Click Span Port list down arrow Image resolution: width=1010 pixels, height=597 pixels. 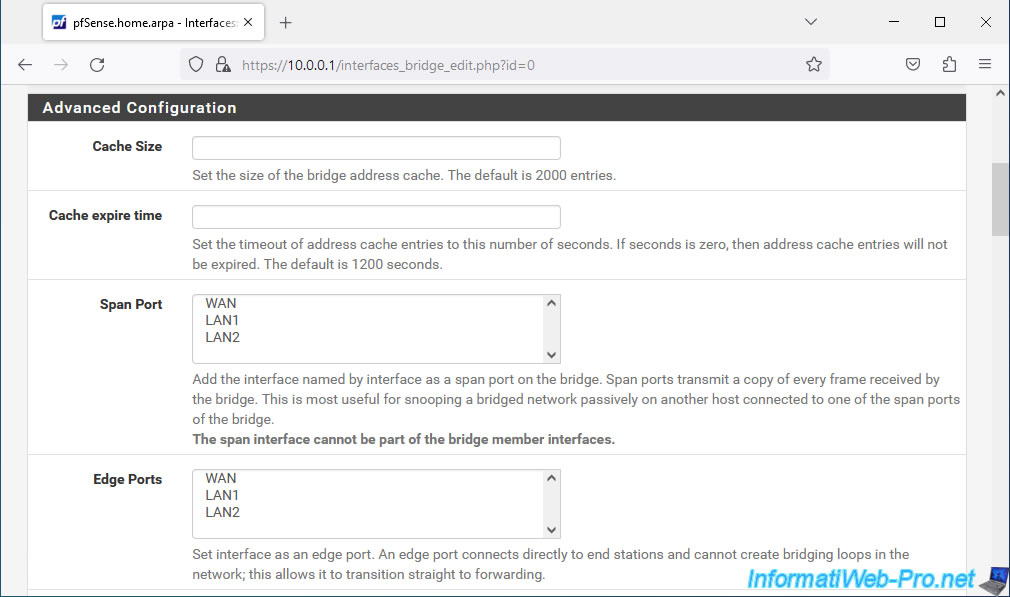click(x=551, y=355)
